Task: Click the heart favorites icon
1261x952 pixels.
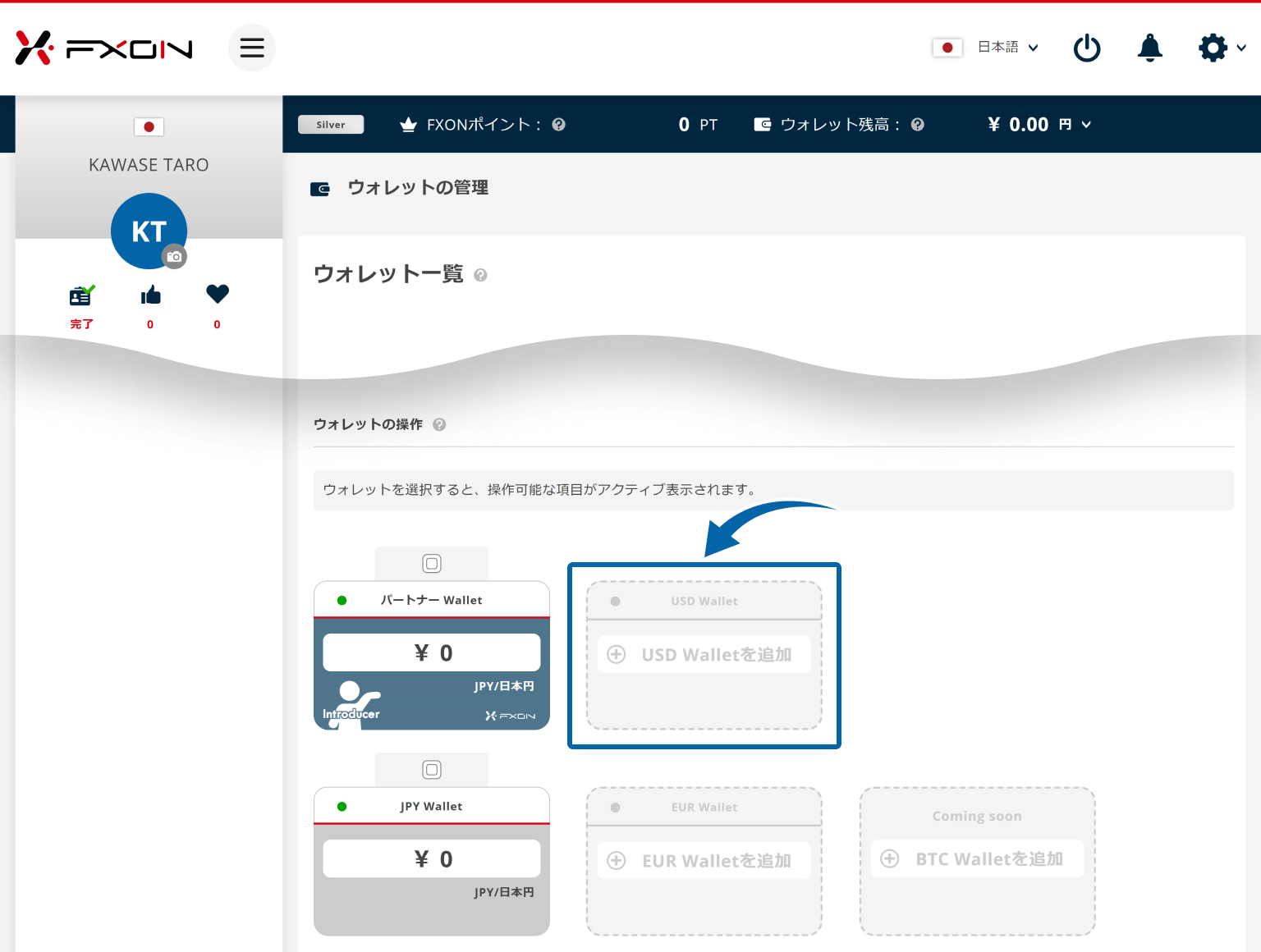Action: [218, 294]
